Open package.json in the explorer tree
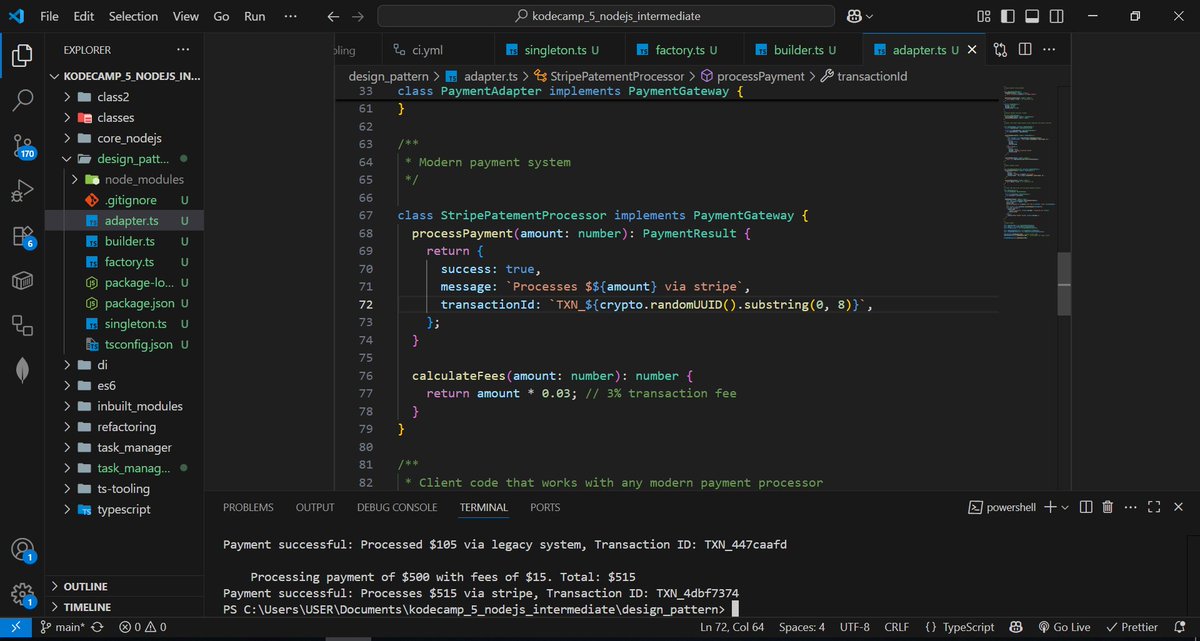 pos(124,303)
